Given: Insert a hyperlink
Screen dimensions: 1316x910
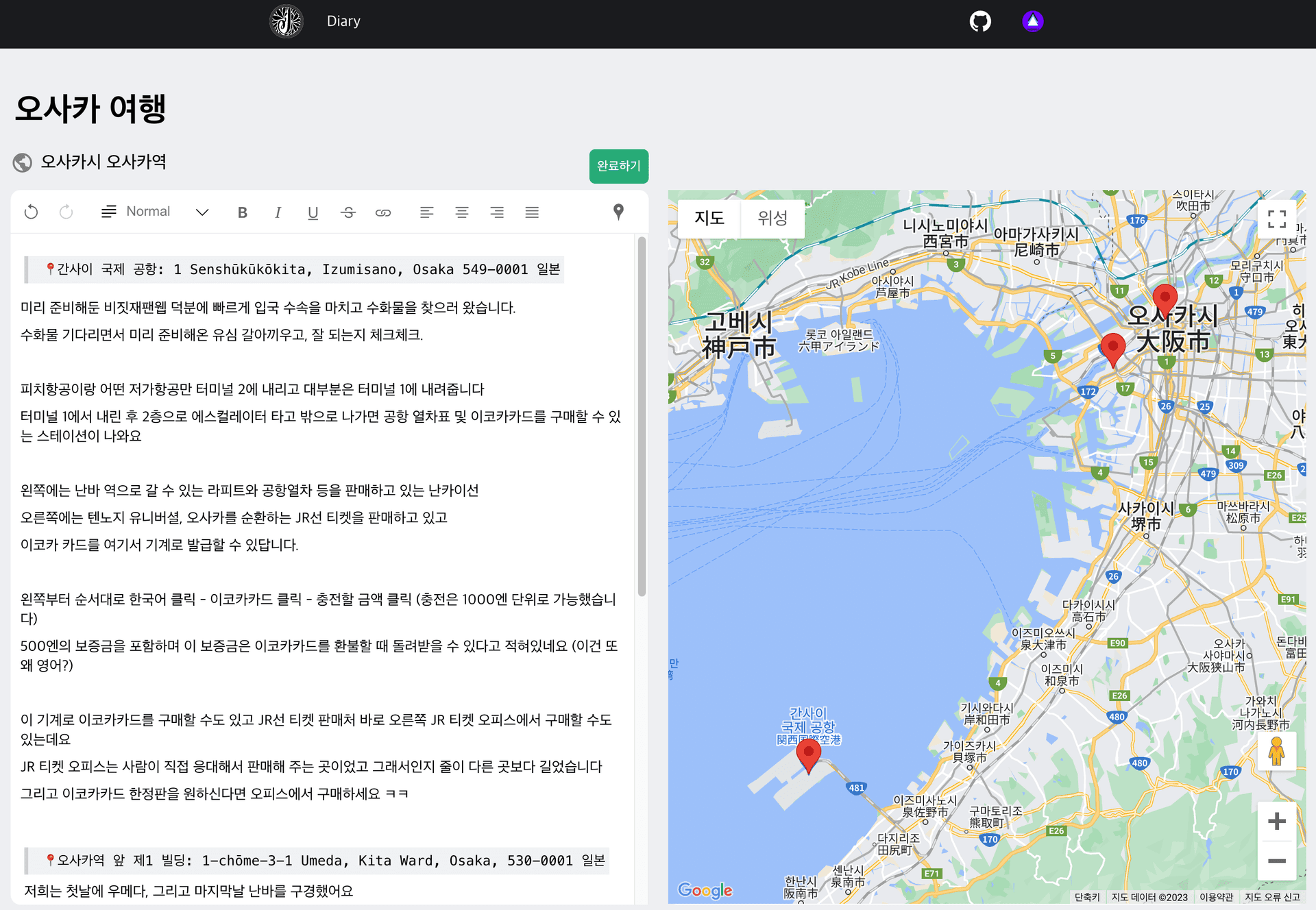Looking at the screenshot, I should tap(384, 212).
